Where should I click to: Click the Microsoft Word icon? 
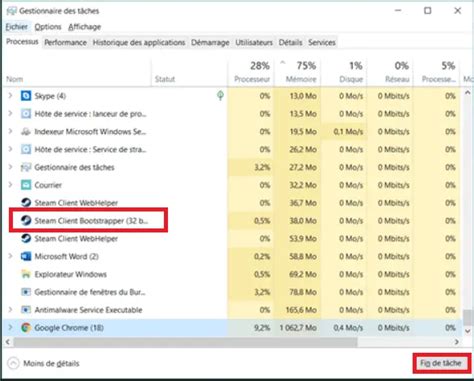(26, 256)
